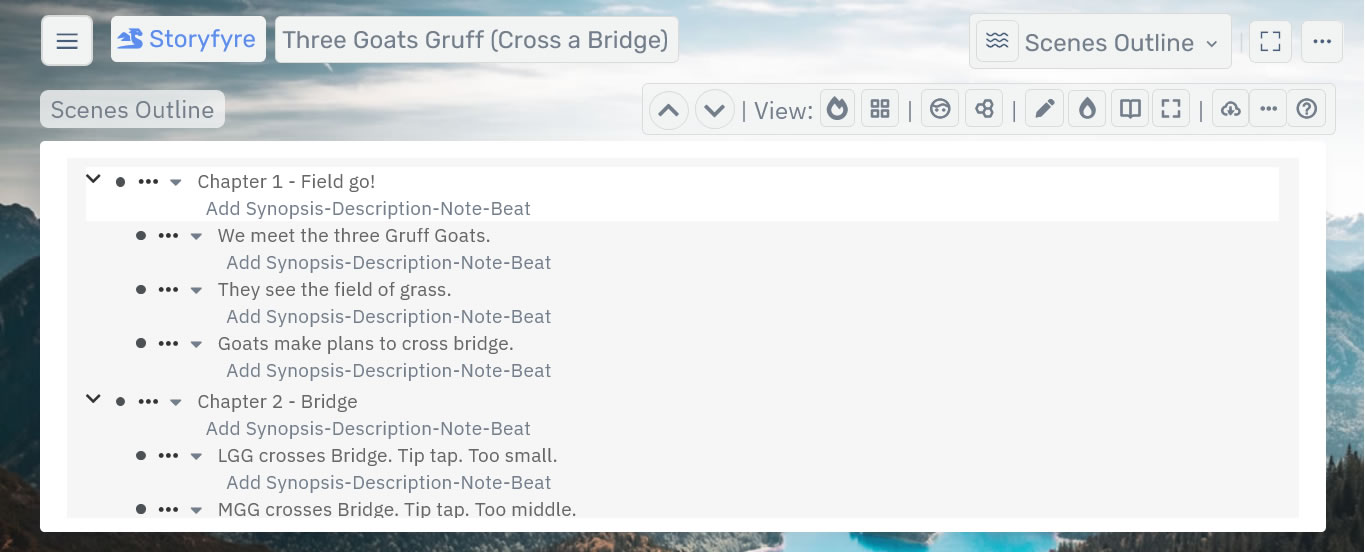Click the cloud download icon
Viewport: 1365px width, 552px height.
tap(1231, 109)
